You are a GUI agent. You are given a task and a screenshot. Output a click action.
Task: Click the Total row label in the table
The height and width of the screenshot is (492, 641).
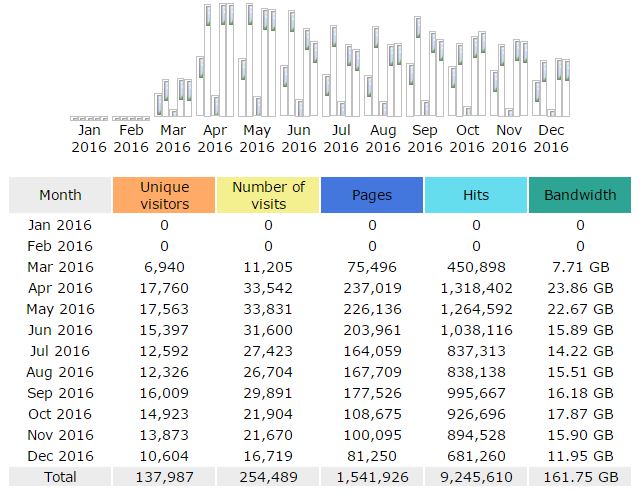click(x=60, y=478)
